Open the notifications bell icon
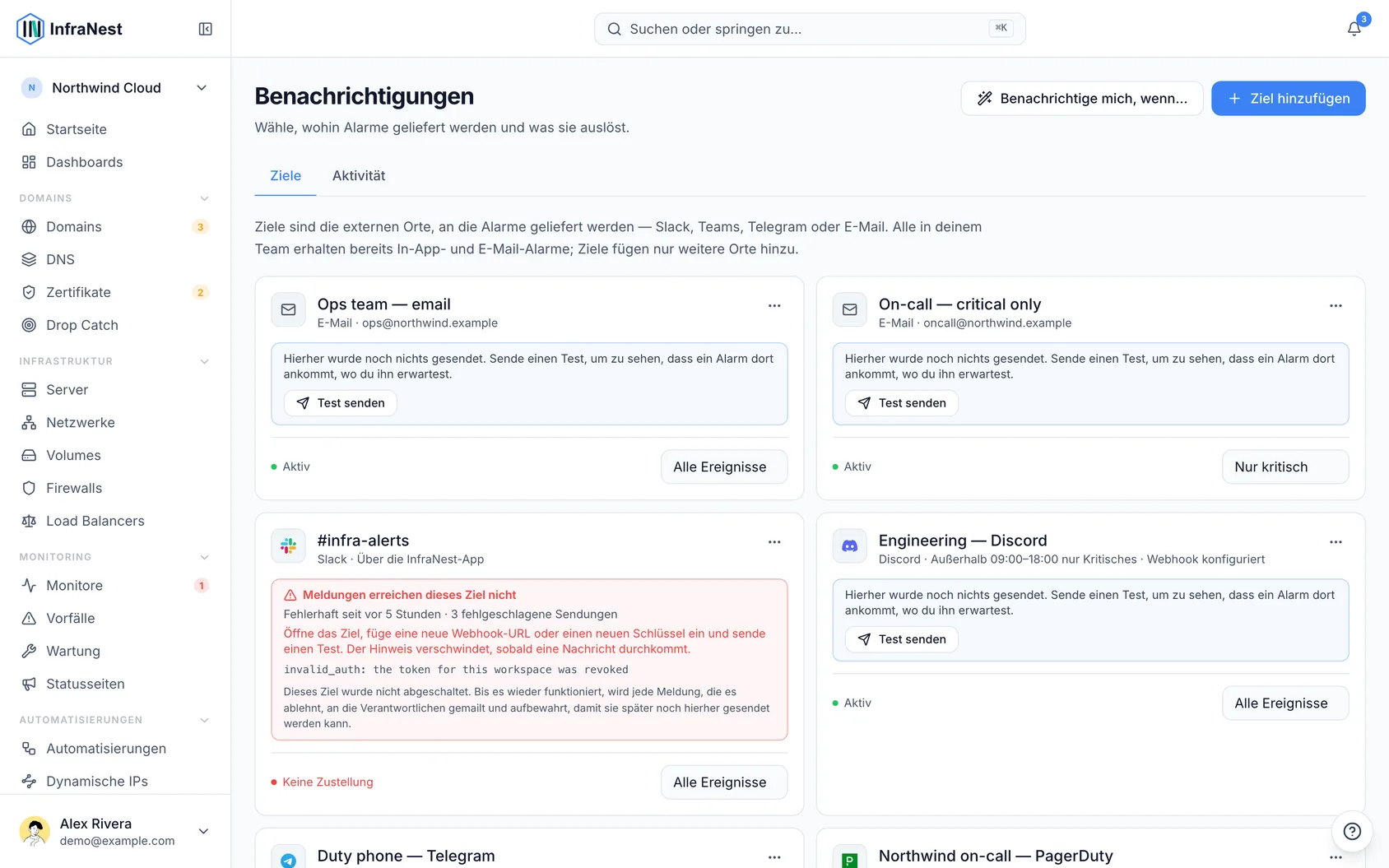This screenshot has height=868, width=1389. tap(1354, 29)
